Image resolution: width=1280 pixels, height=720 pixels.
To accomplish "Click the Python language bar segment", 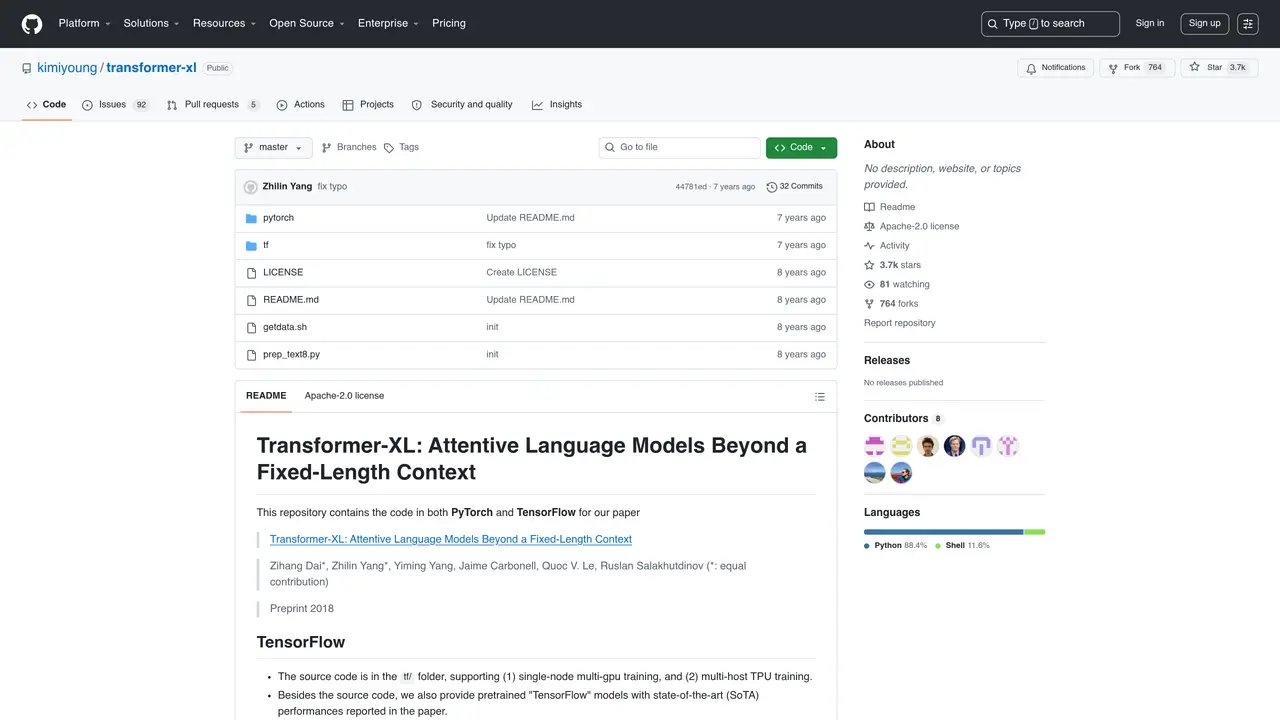I will tap(944, 532).
